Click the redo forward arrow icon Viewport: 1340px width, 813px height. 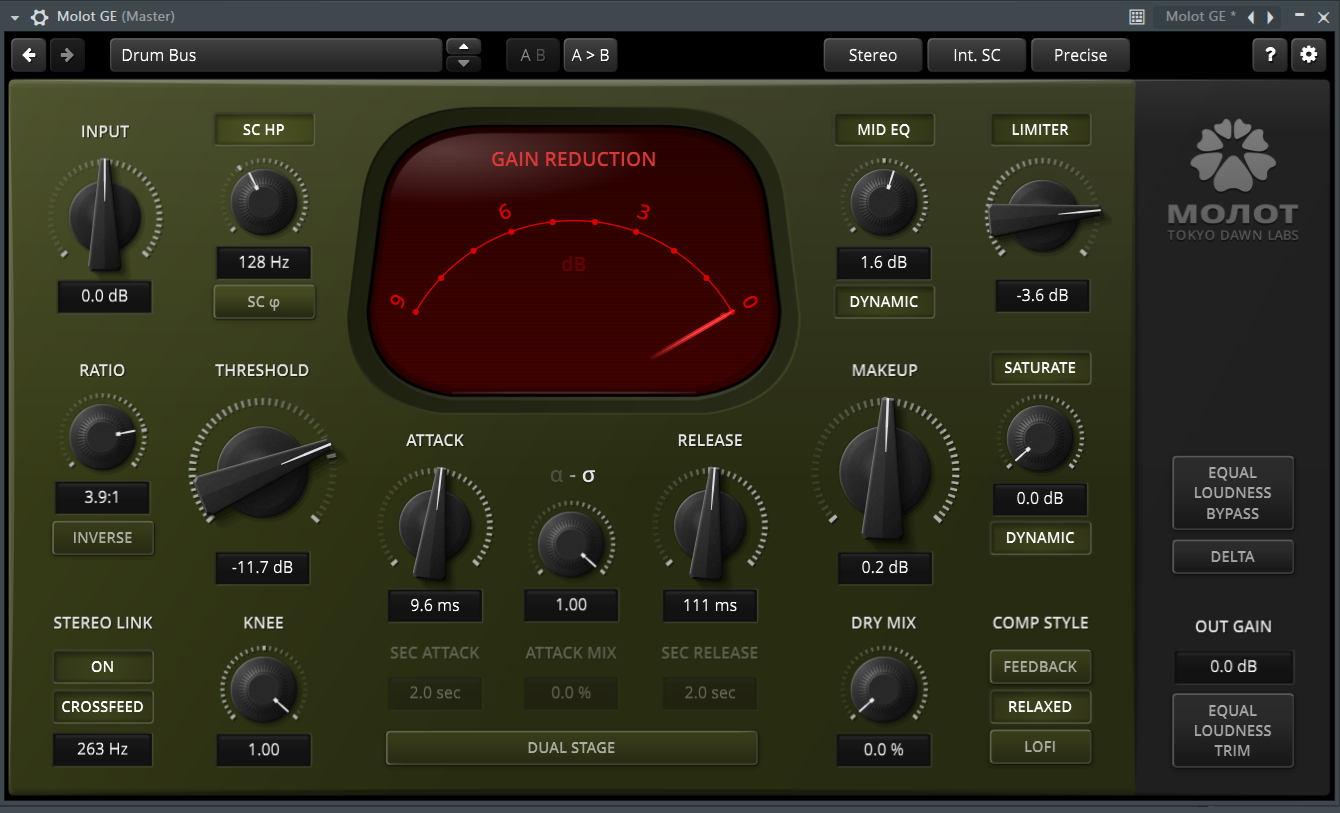67,55
